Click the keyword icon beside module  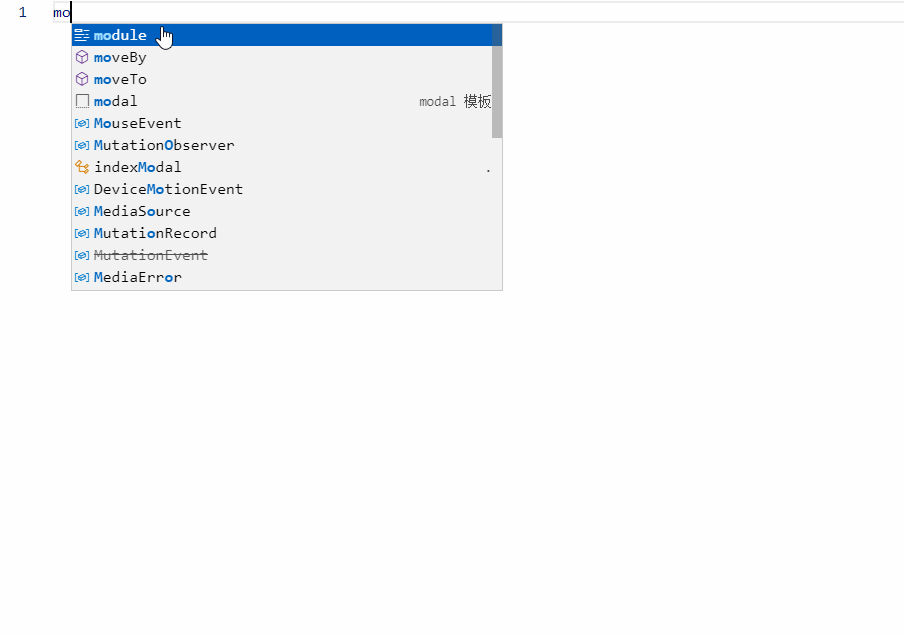82,35
